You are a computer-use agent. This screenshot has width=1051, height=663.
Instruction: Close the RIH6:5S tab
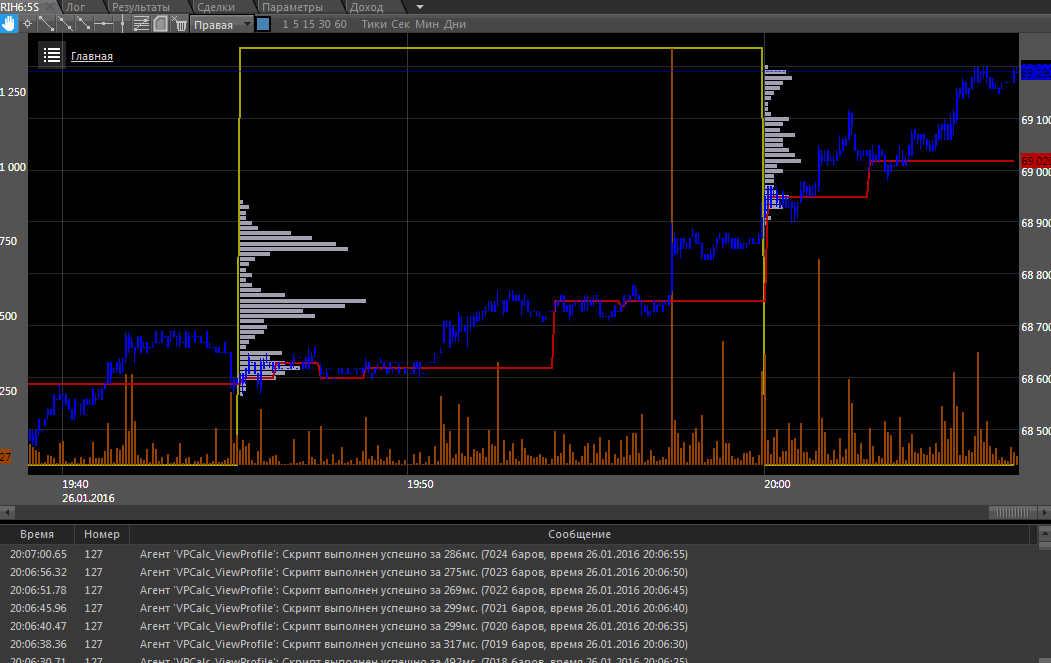click(49, 7)
